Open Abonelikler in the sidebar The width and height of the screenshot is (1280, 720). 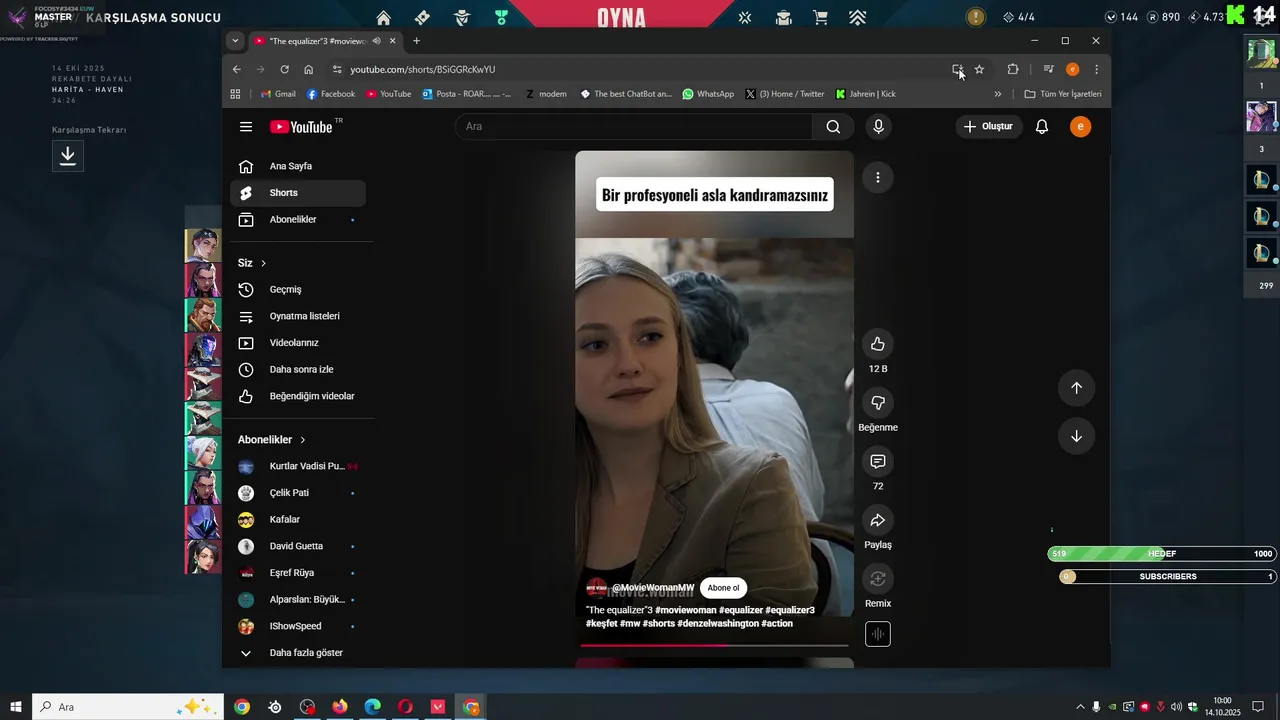(298, 220)
